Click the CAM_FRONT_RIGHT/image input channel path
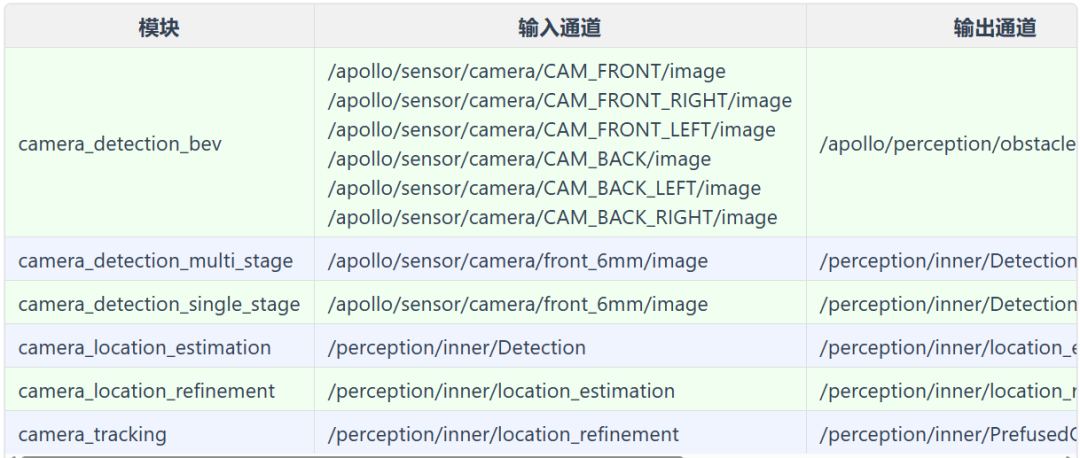 click(x=560, y=101)
